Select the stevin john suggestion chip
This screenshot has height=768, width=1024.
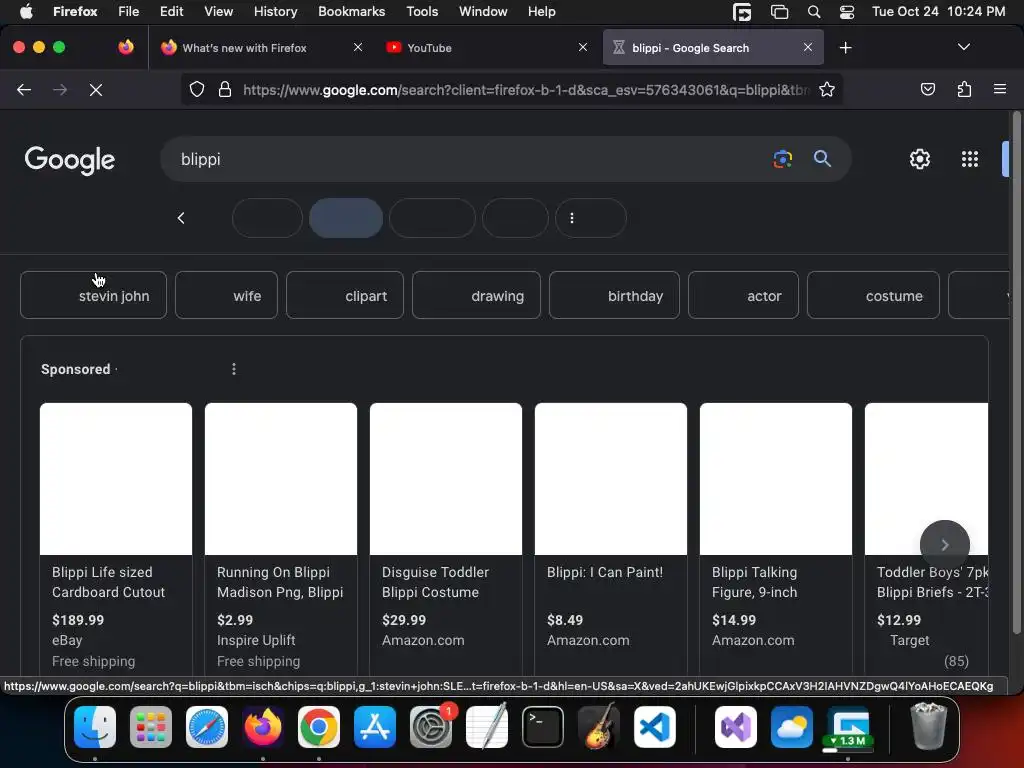93,295
